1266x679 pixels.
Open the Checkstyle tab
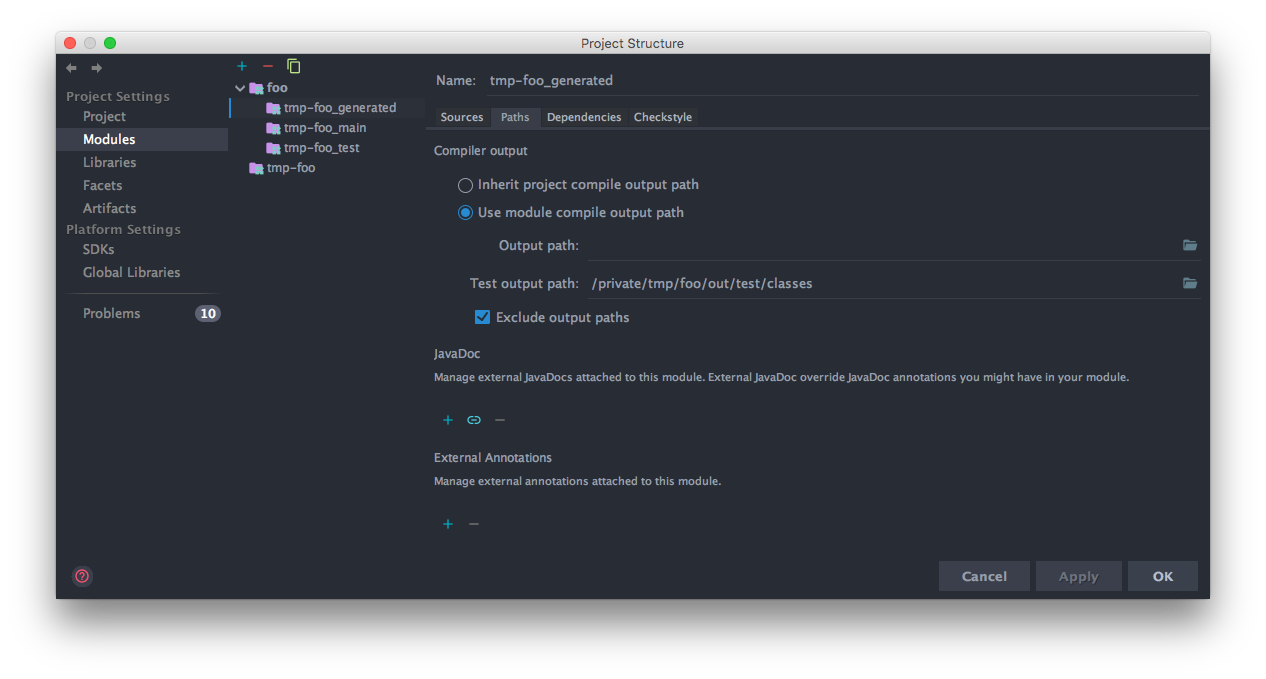662,117
